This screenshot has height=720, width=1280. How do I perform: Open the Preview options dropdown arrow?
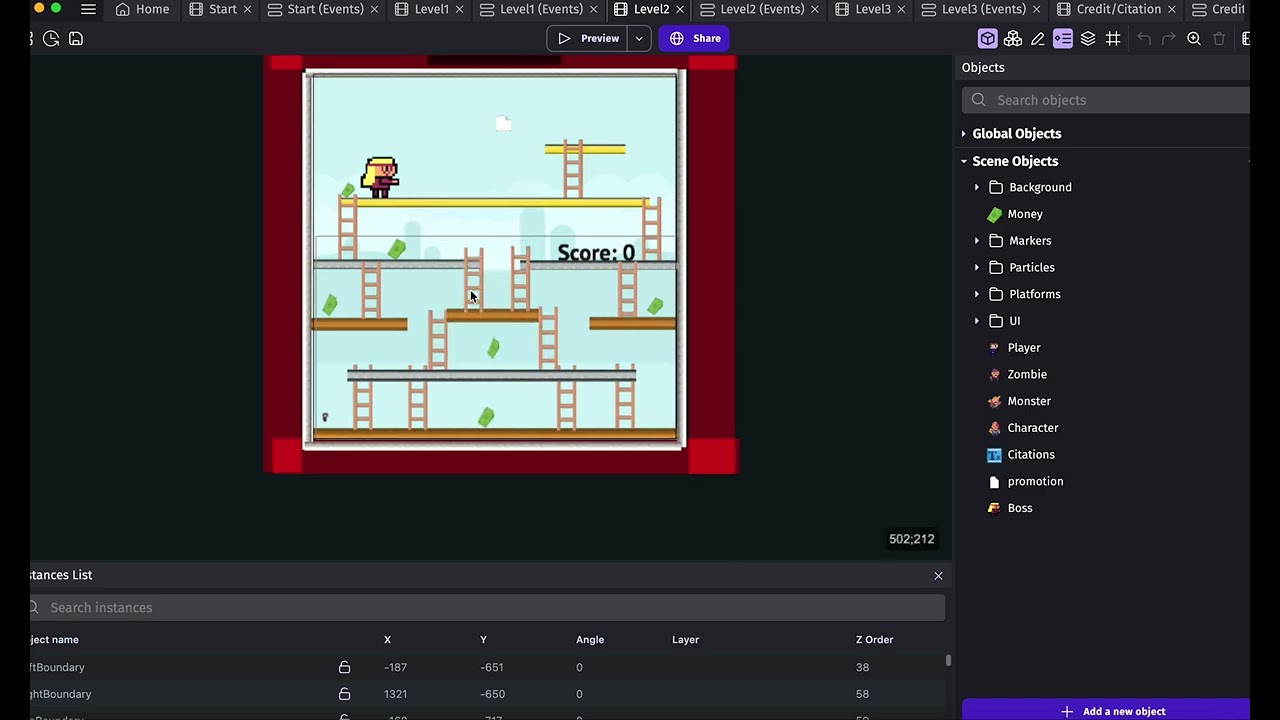tap(639, 38)
